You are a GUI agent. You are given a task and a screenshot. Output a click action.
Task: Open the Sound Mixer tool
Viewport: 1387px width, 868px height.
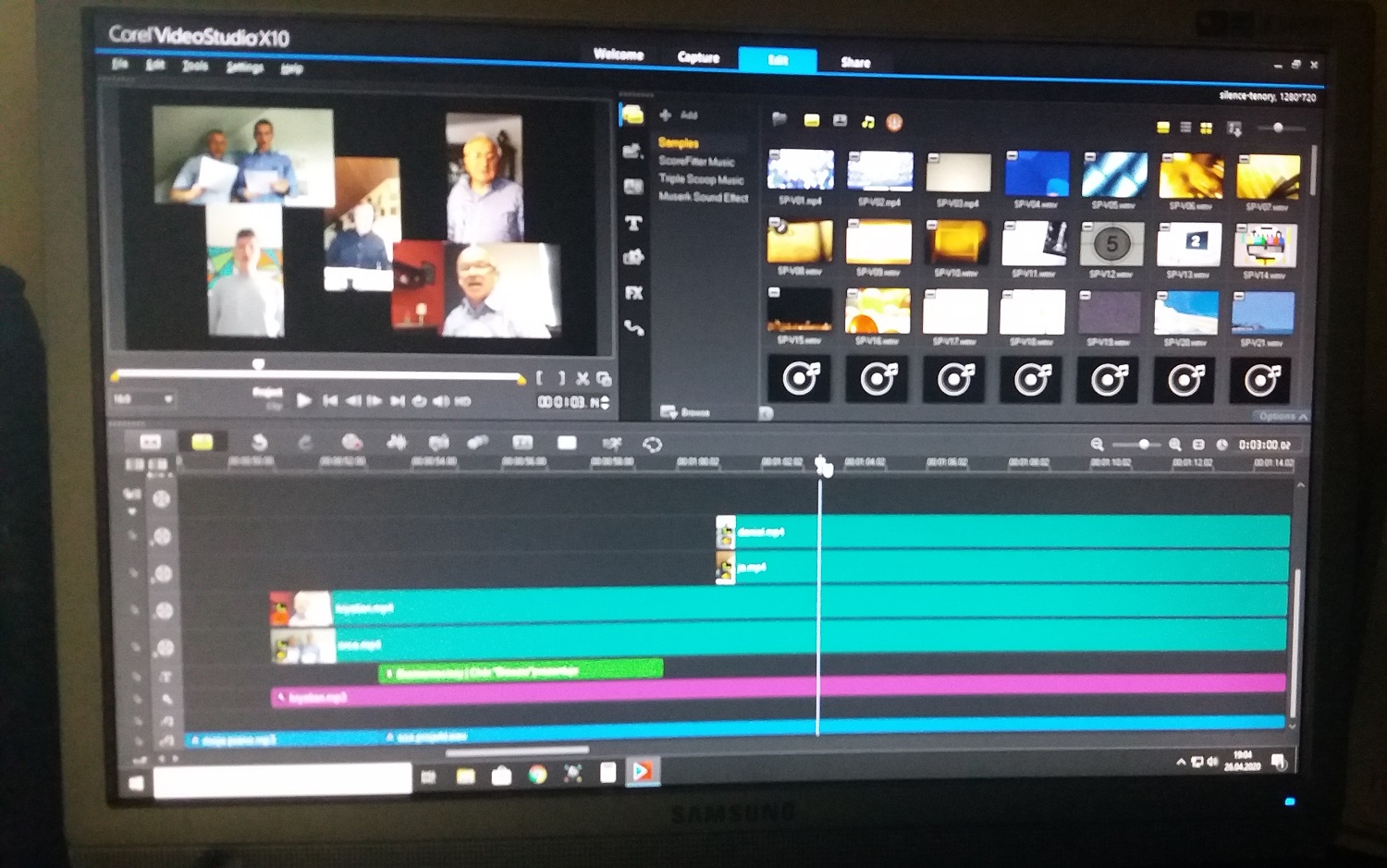point(397,443)
